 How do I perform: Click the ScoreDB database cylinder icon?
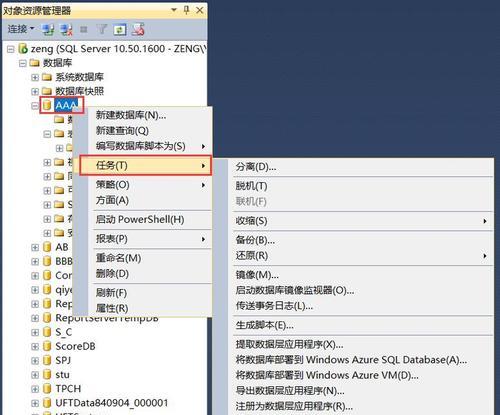[x=47, y=346]
